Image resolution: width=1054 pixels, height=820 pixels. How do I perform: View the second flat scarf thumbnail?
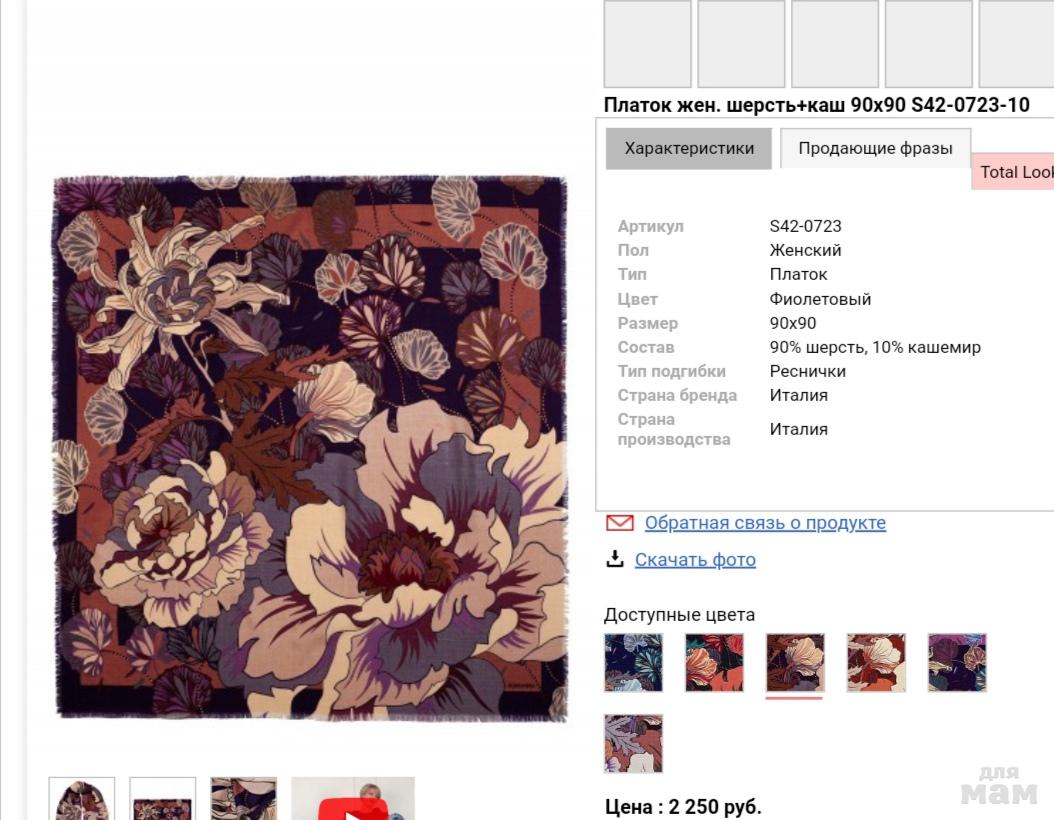163,798
